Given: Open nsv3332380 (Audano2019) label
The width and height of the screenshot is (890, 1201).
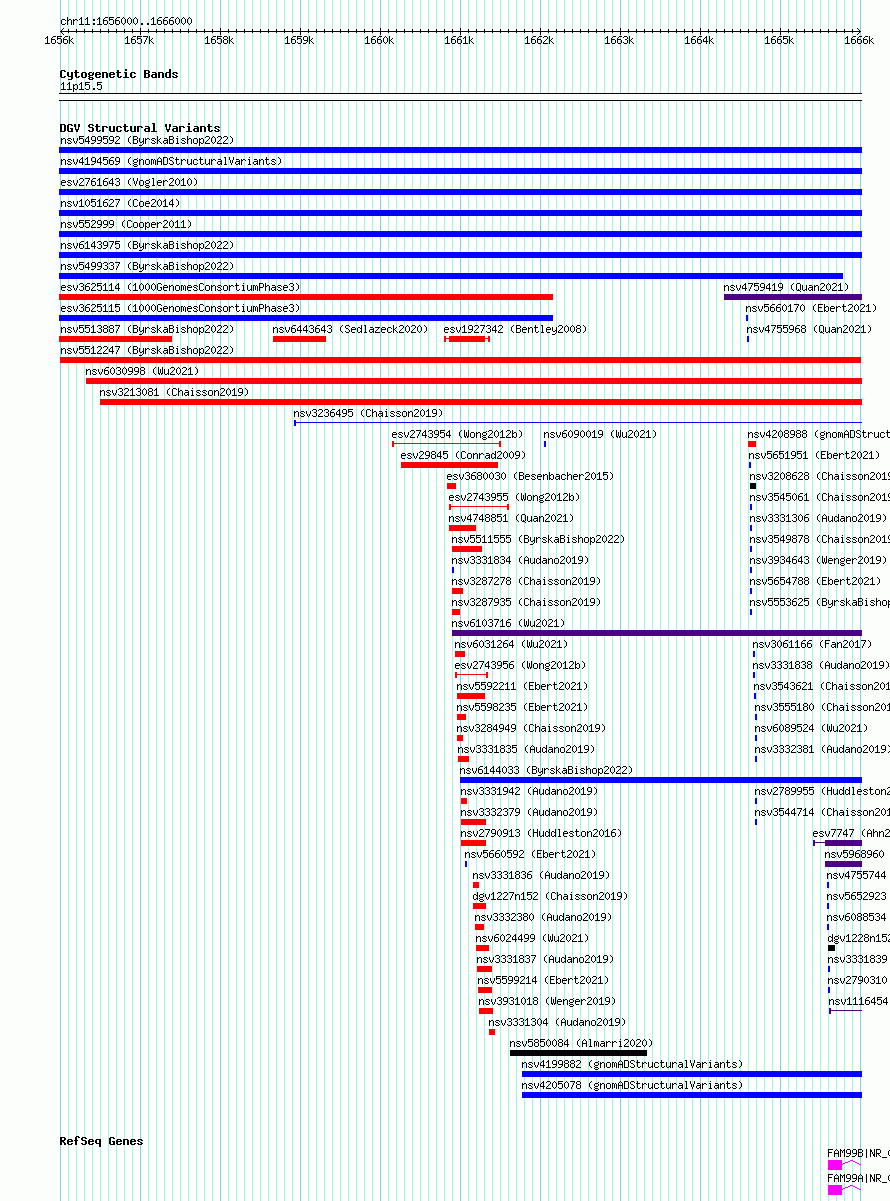Looking at the screenshot, I should coord(543,918).
